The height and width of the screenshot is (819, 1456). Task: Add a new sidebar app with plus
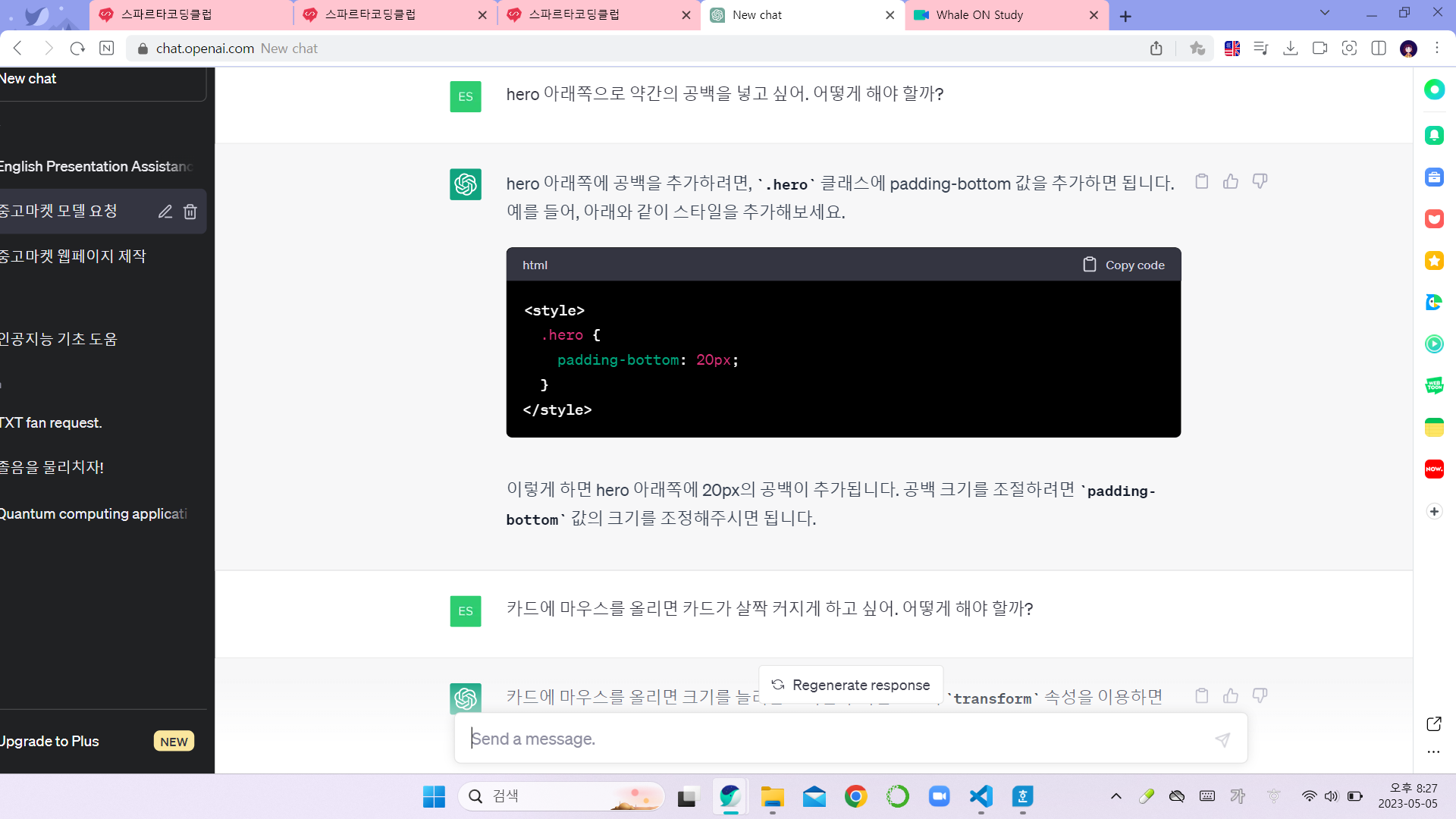pyautogui.click(x=1434, y=511)
